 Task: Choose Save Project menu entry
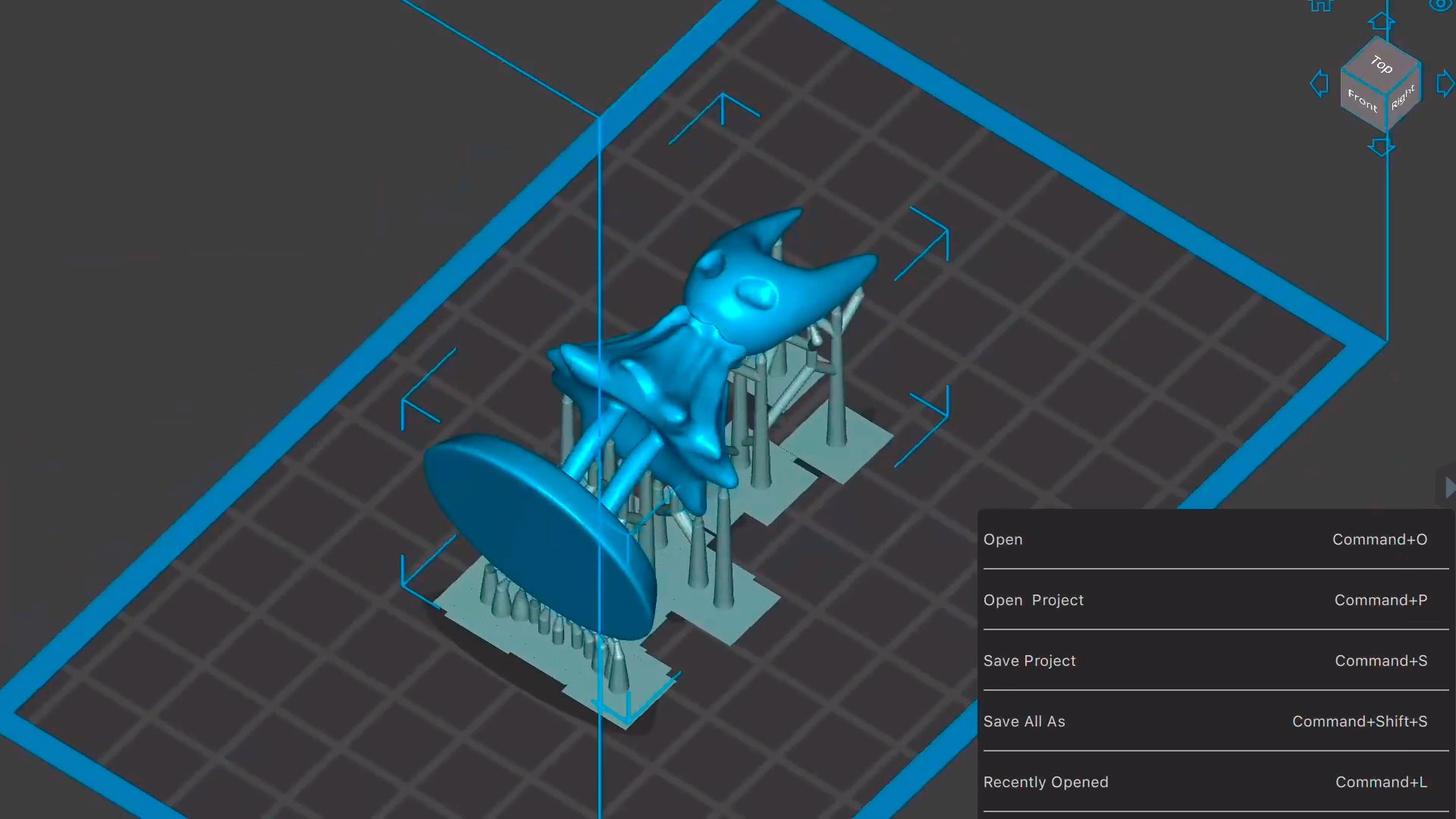(1216, 661)
